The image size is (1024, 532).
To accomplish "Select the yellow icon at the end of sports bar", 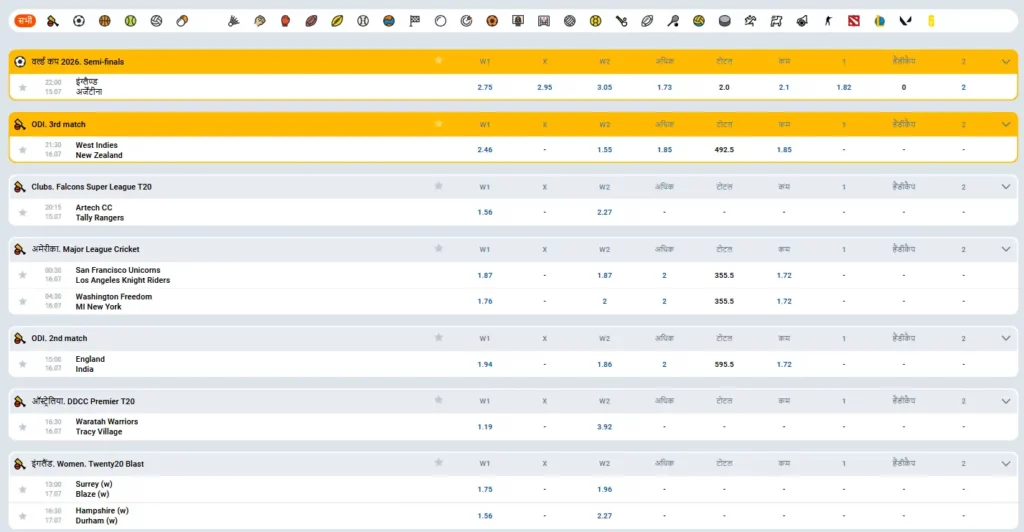I will click(931, 21).
